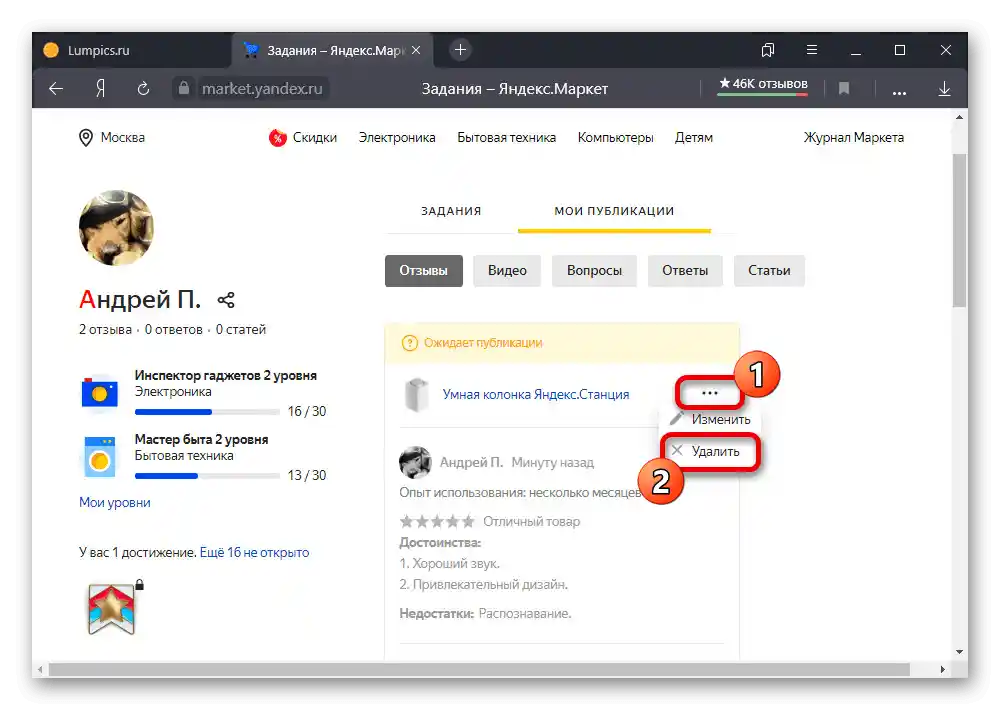
Task: Click the Ожидает публикации question mark icon
Action: tap(409, 343)
